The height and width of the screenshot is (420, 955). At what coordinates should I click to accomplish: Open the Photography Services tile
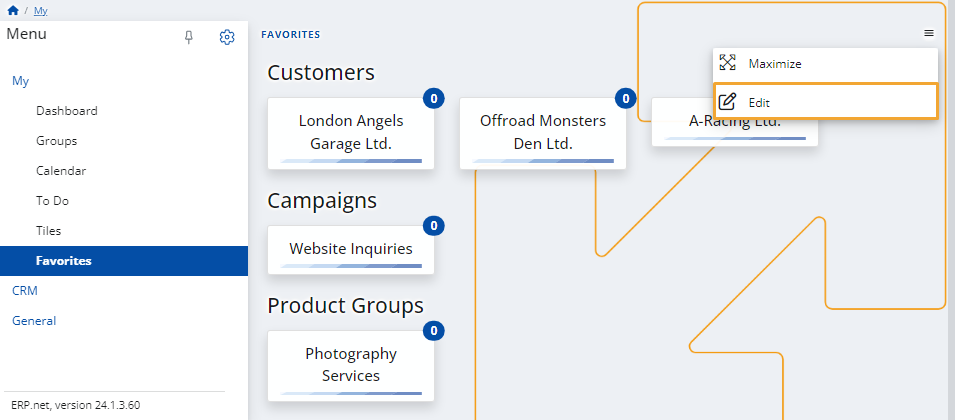(351, 365)
